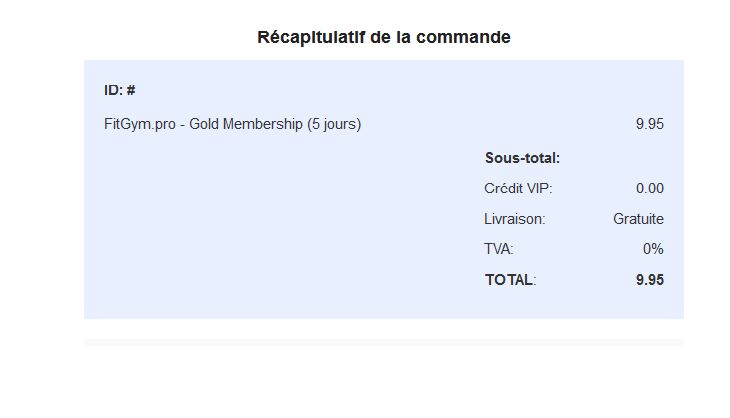Click the thin gray divider below the panel

(384, 343)
